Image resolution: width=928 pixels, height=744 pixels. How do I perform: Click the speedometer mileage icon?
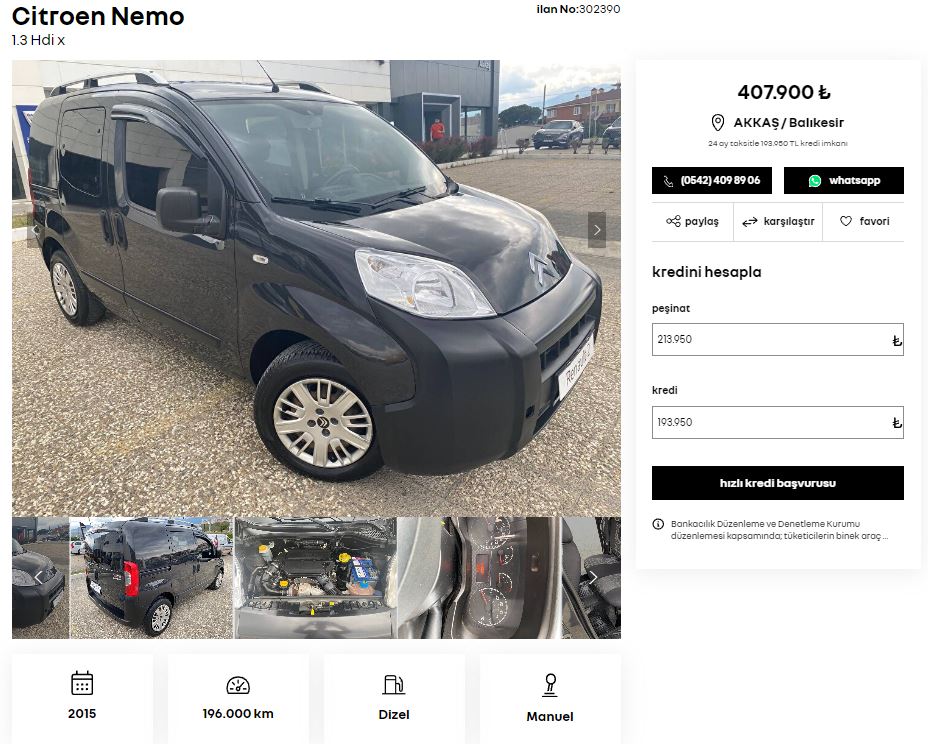238,685
